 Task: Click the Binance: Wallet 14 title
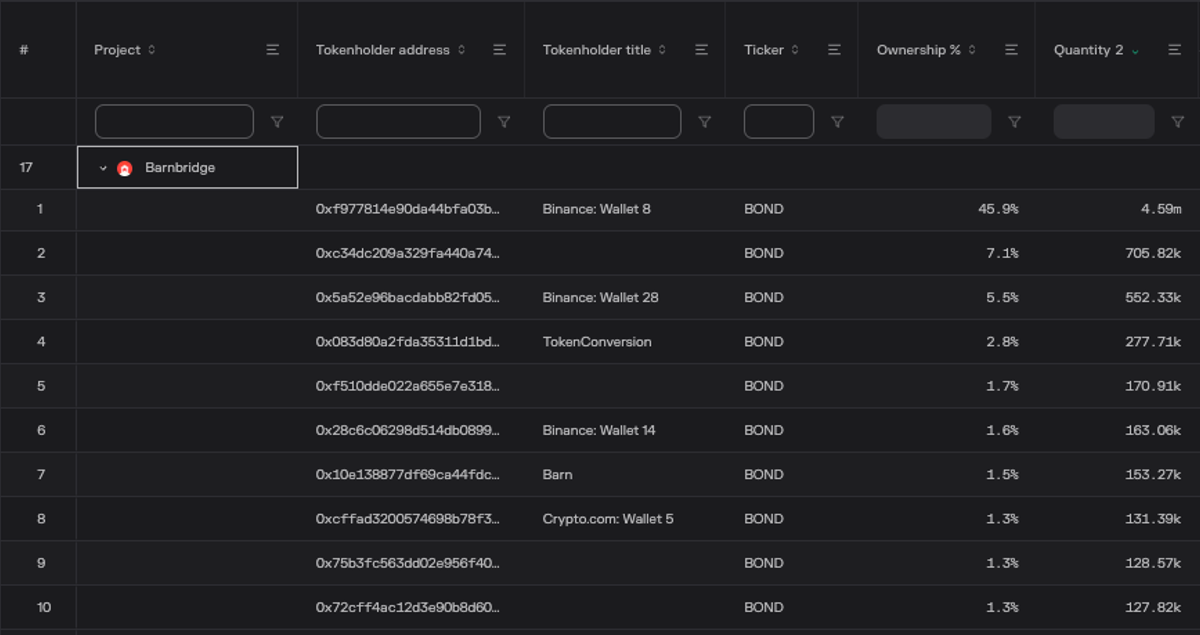coord(599,430)
